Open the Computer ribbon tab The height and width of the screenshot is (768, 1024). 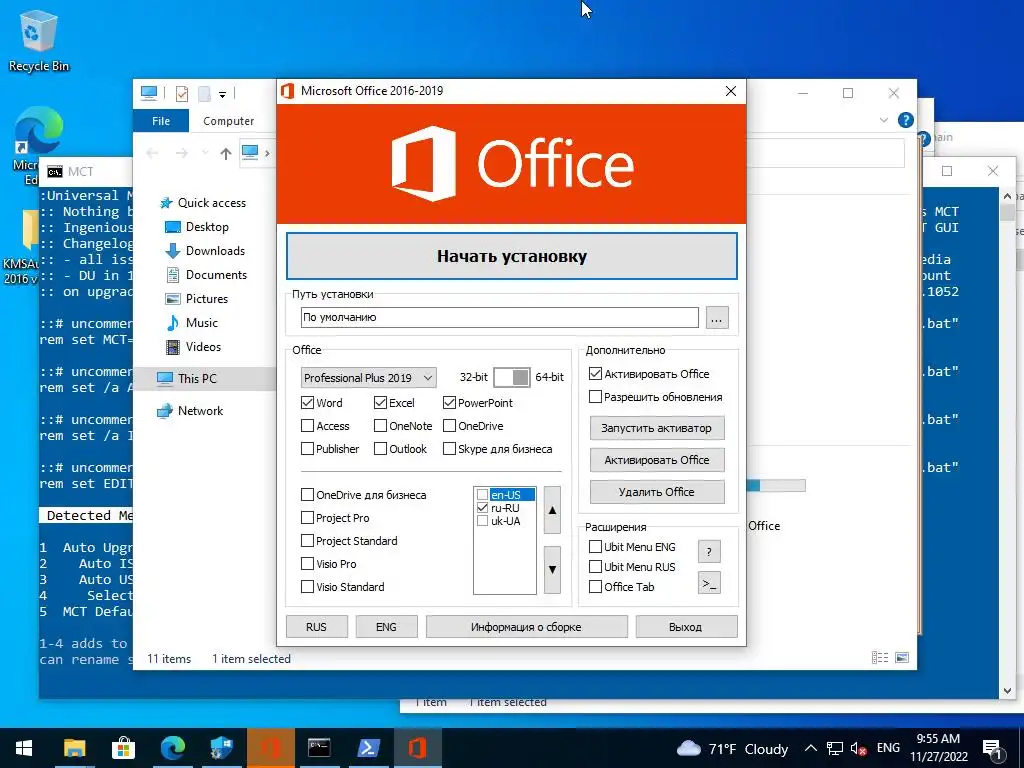coord(229,121)
